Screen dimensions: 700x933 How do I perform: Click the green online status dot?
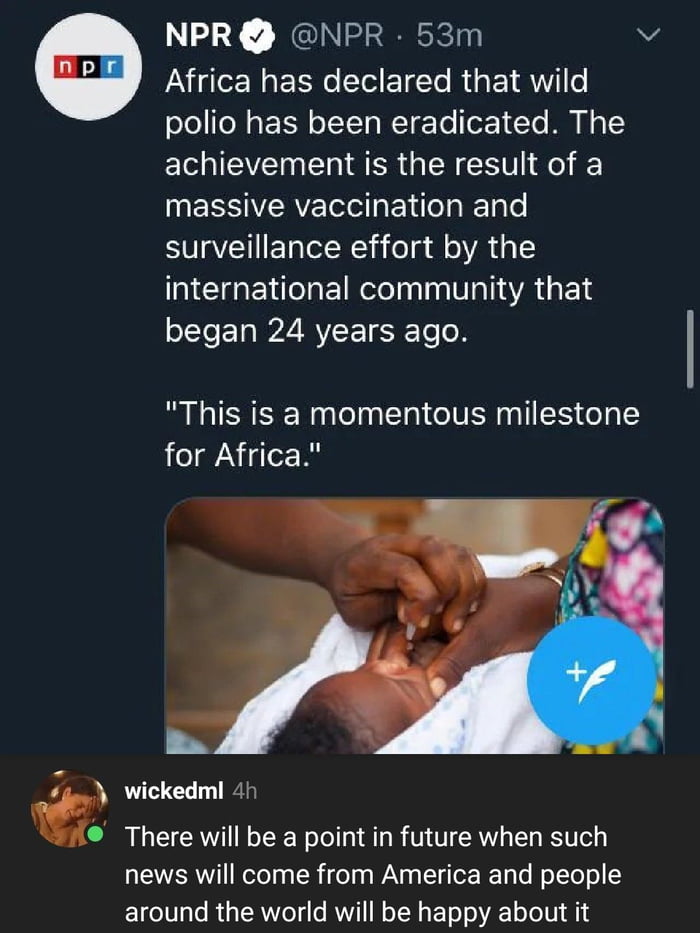coord(94,835)
